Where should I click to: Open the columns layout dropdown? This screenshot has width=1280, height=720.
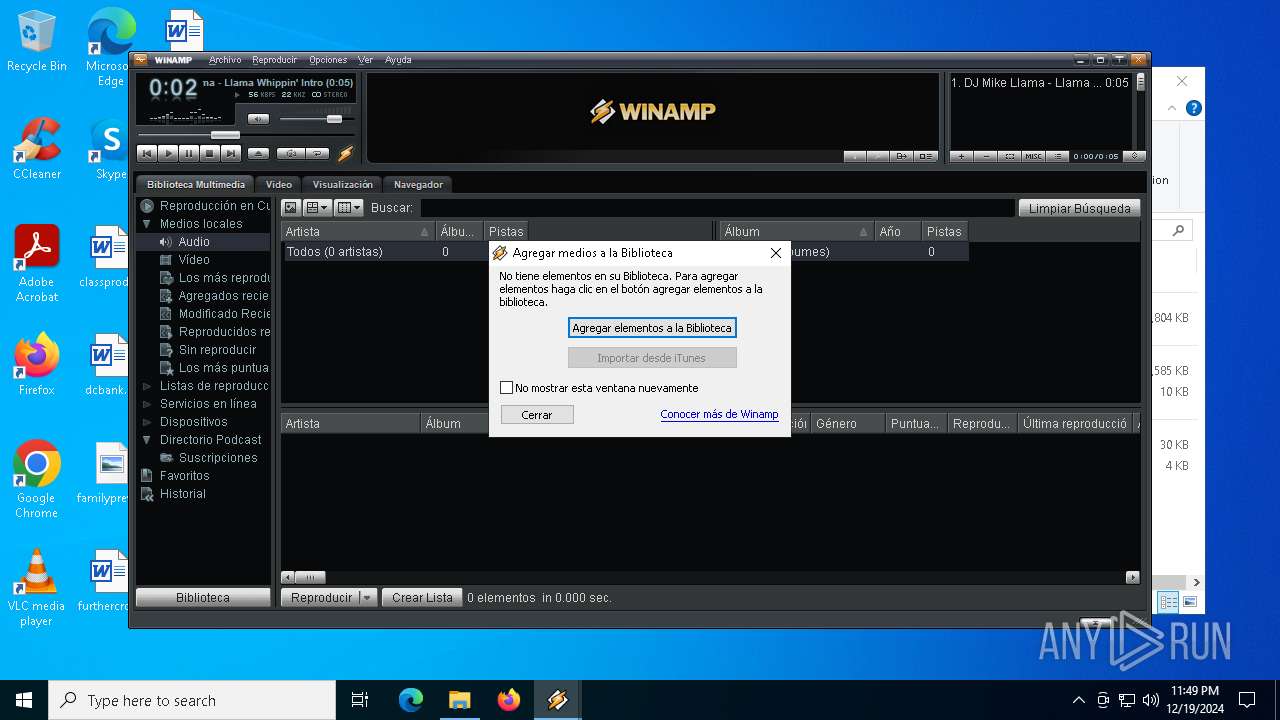(x=349, y=208)
